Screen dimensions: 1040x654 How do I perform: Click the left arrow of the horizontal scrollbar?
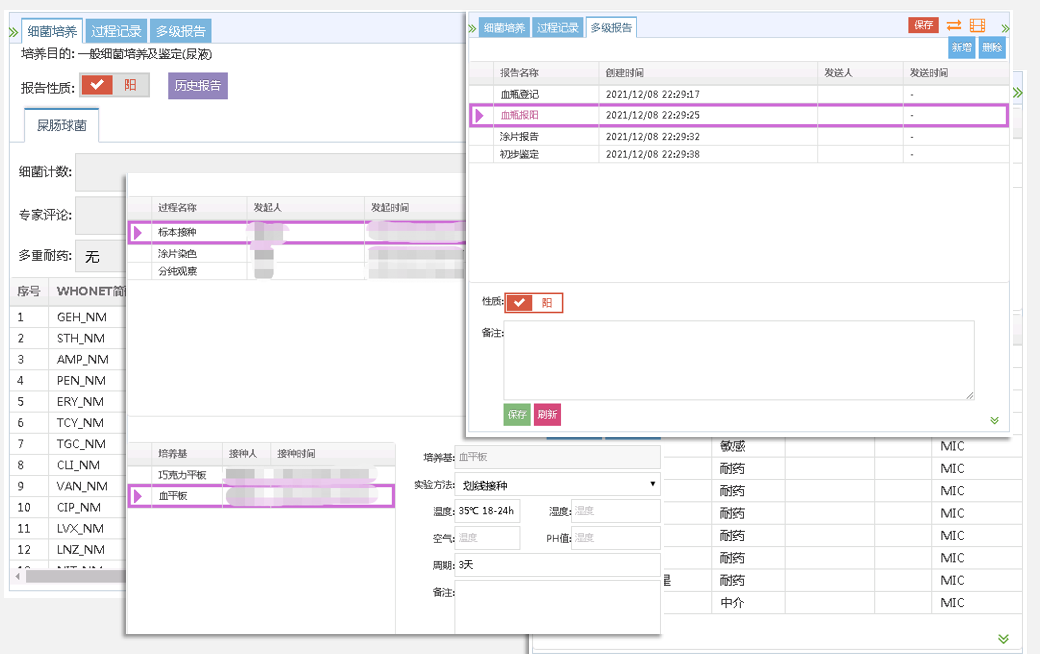coord(17,576)
